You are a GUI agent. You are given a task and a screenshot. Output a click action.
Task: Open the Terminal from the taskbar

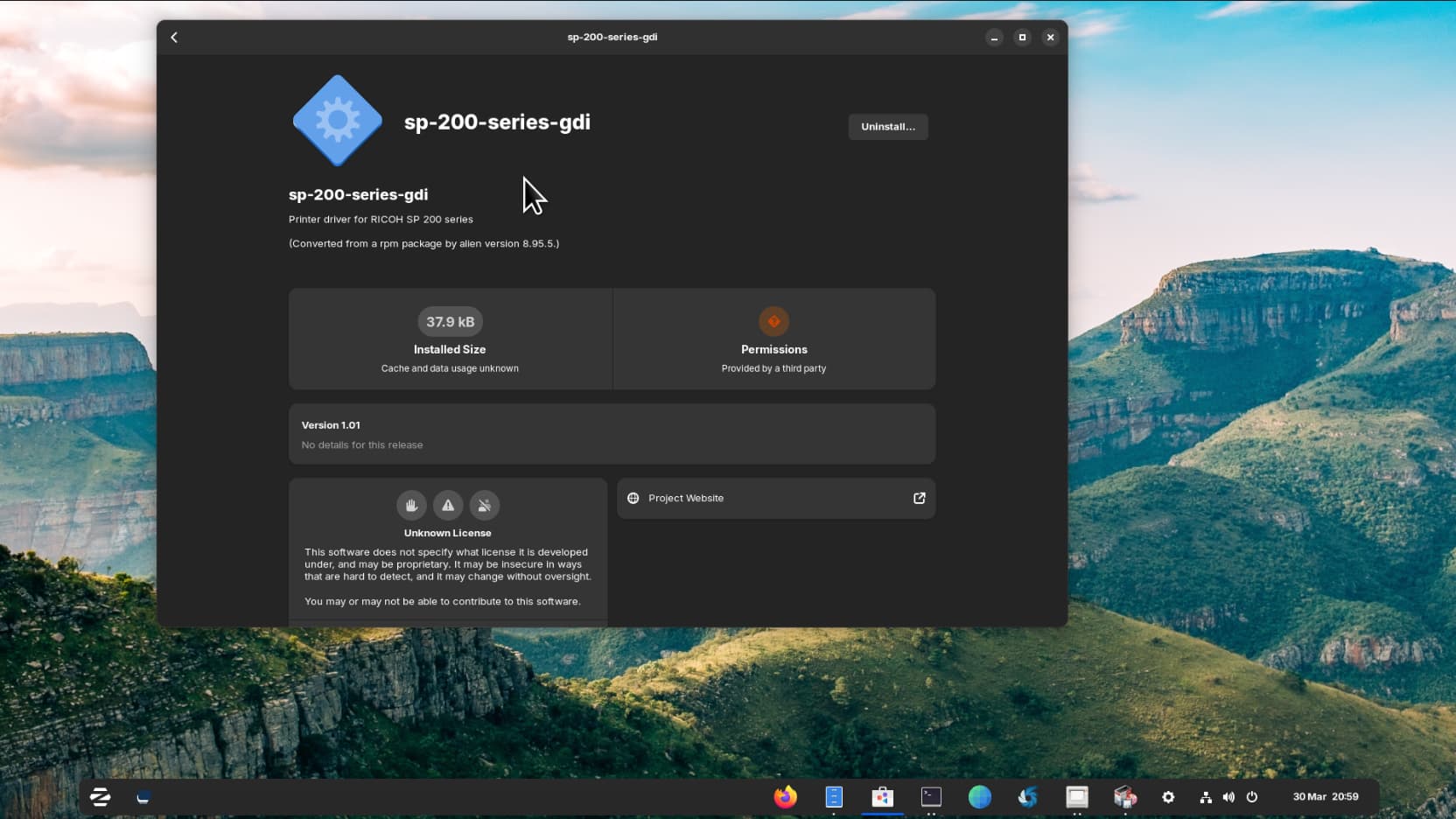[x=931, y=797]
